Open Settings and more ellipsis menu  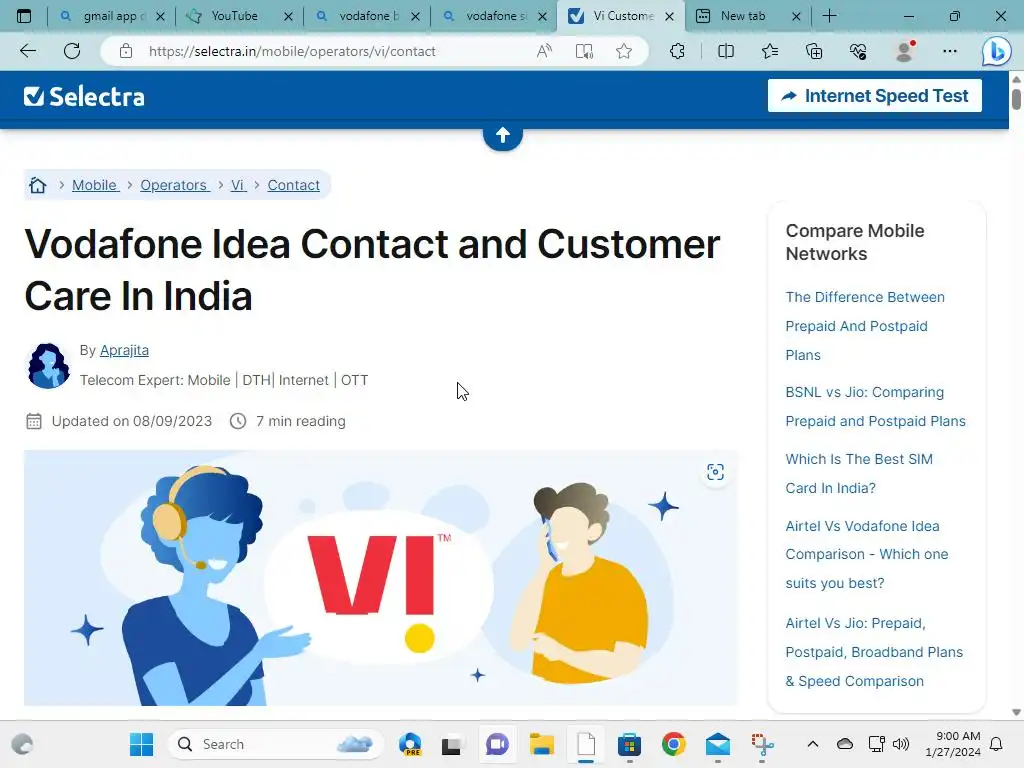tap(950, 51)
